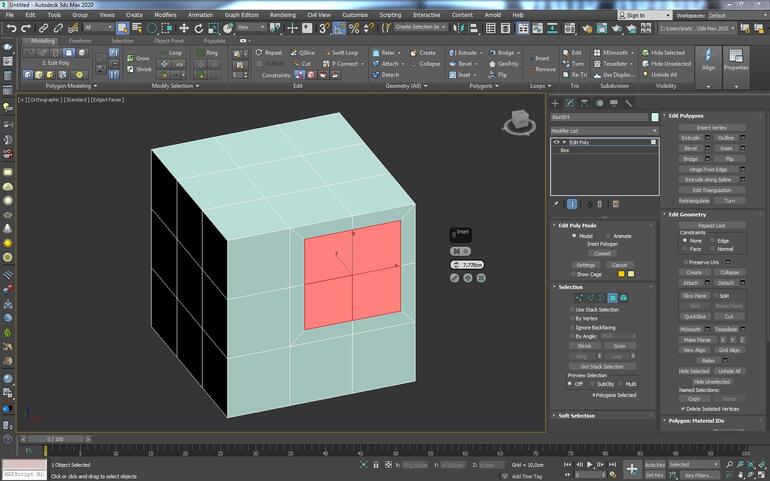Open the Create Selection Set dropdown
770x481 pixels.
point(420,27)
